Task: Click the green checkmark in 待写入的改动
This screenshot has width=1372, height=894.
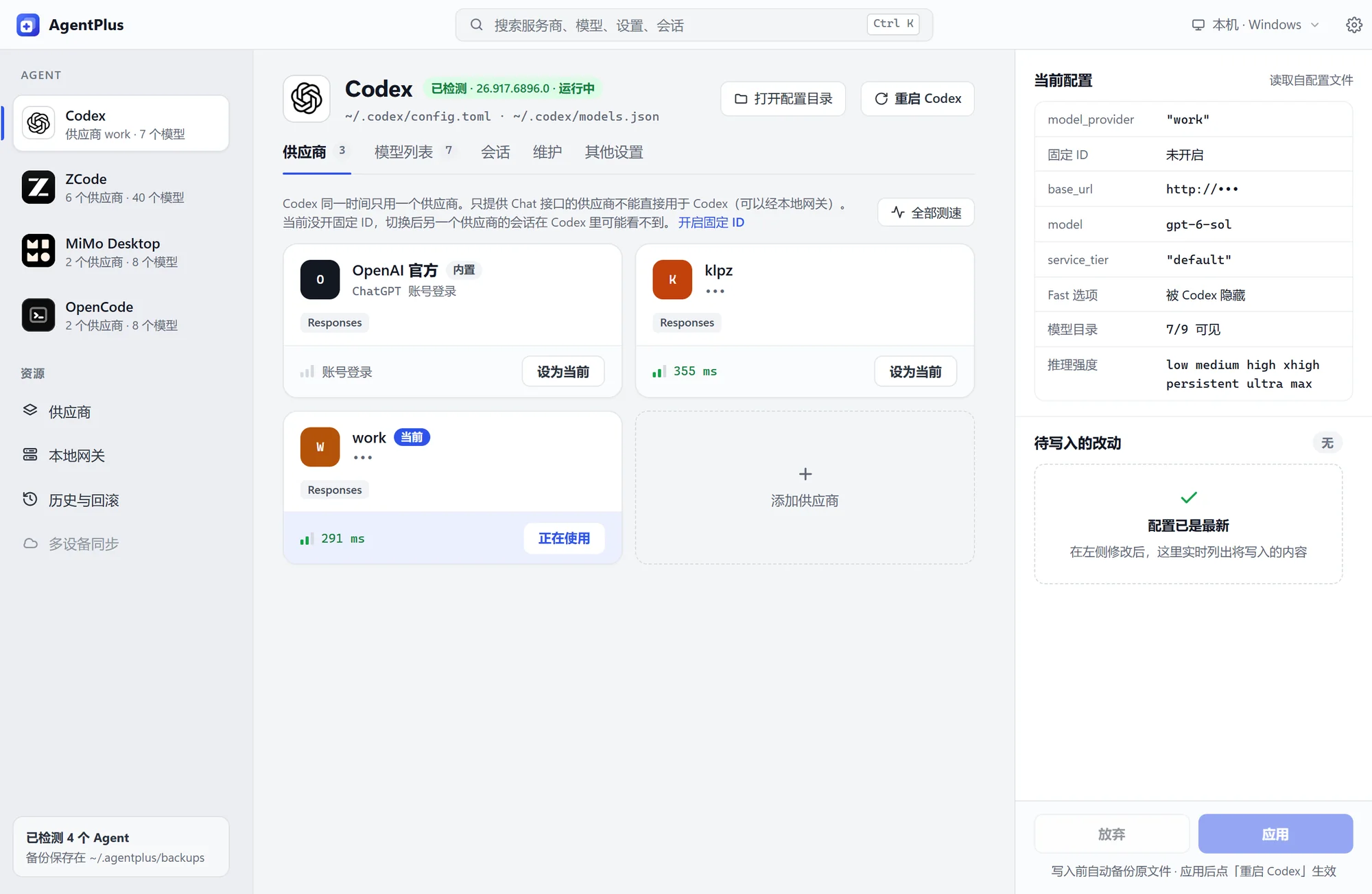Action: click(1189, 497)
